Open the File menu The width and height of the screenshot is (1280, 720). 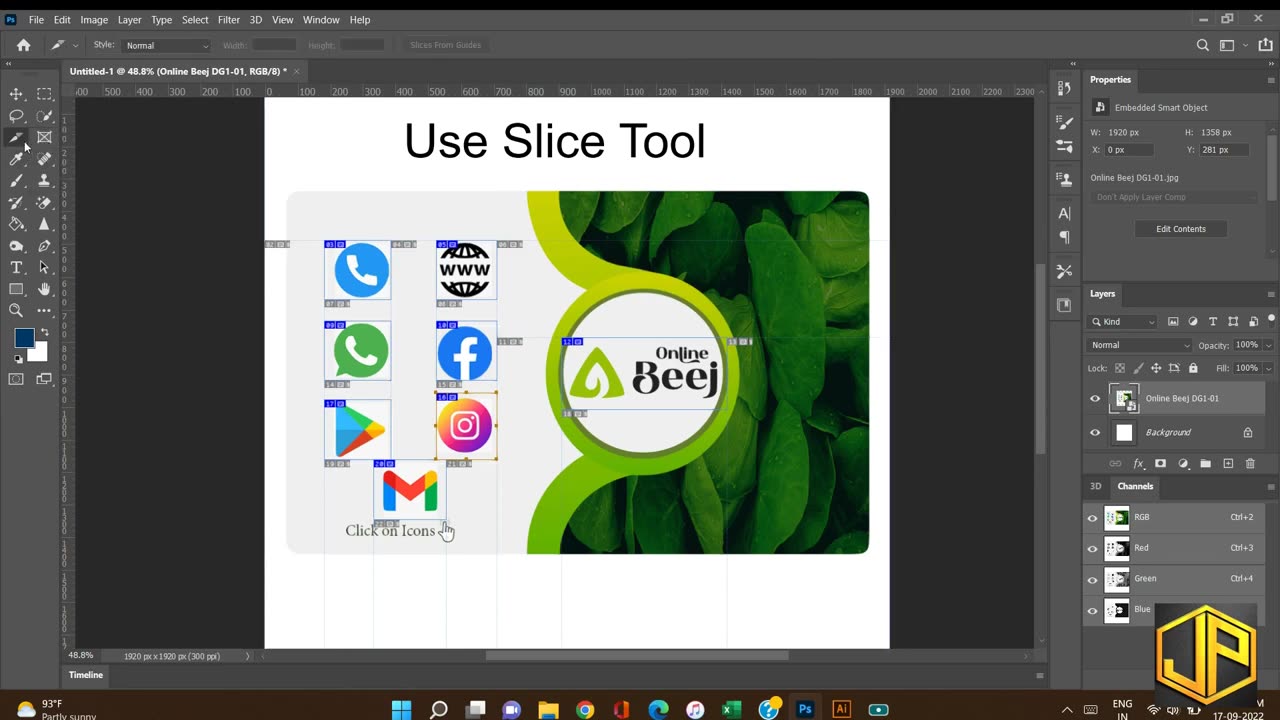36,19
